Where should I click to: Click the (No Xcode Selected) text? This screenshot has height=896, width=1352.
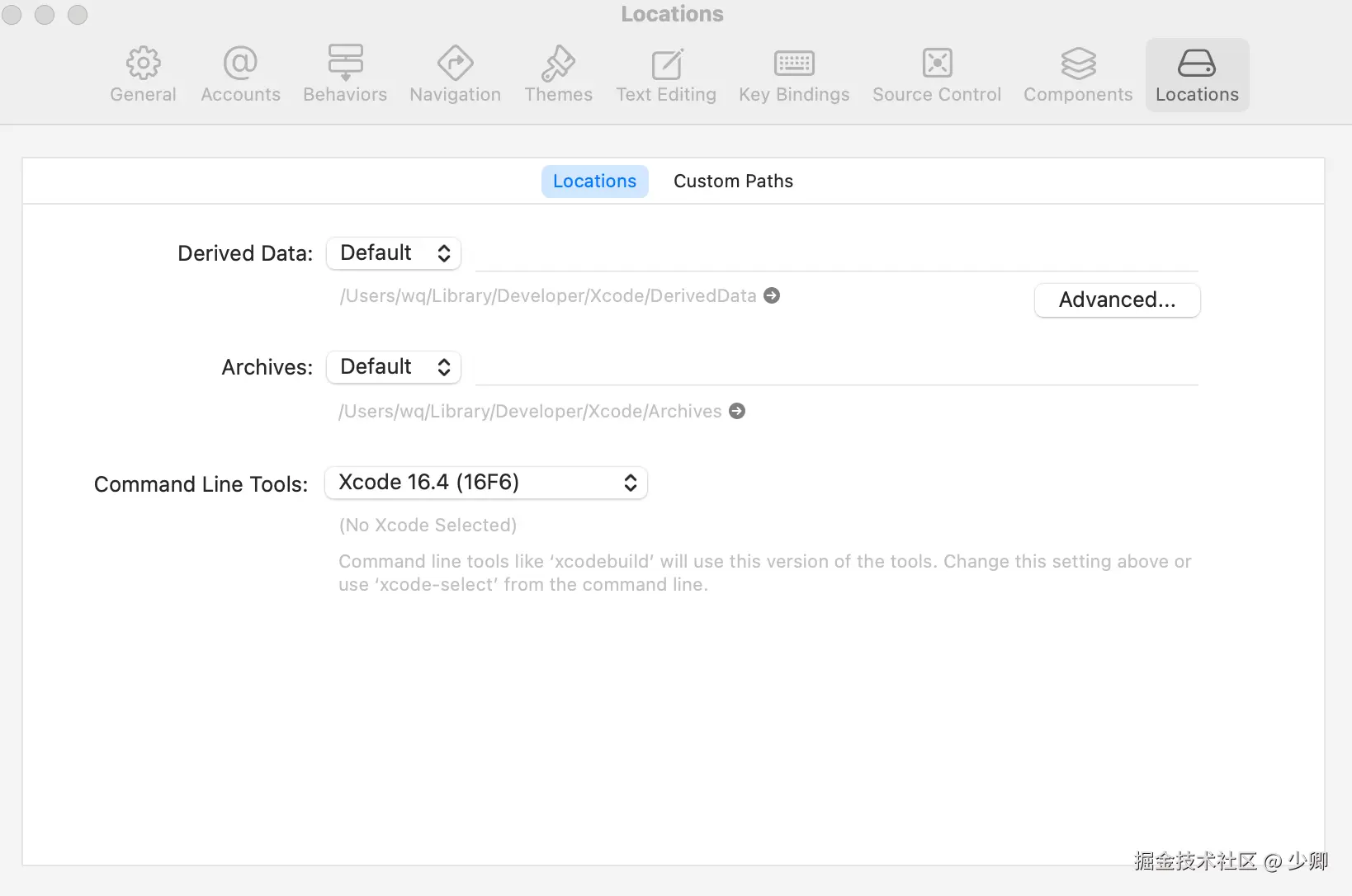point(428,526)
